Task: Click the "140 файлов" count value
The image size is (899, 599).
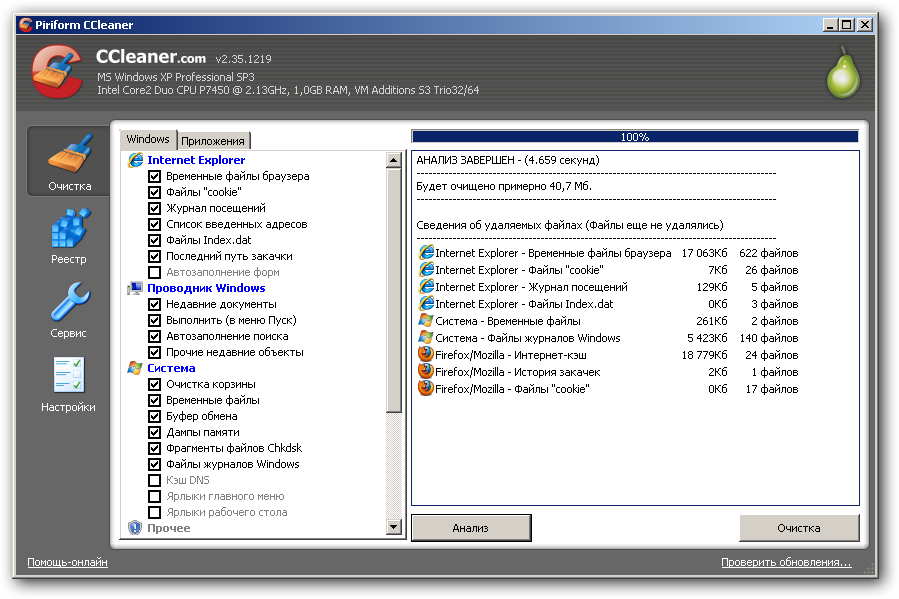Action: (x=768, y=338)
